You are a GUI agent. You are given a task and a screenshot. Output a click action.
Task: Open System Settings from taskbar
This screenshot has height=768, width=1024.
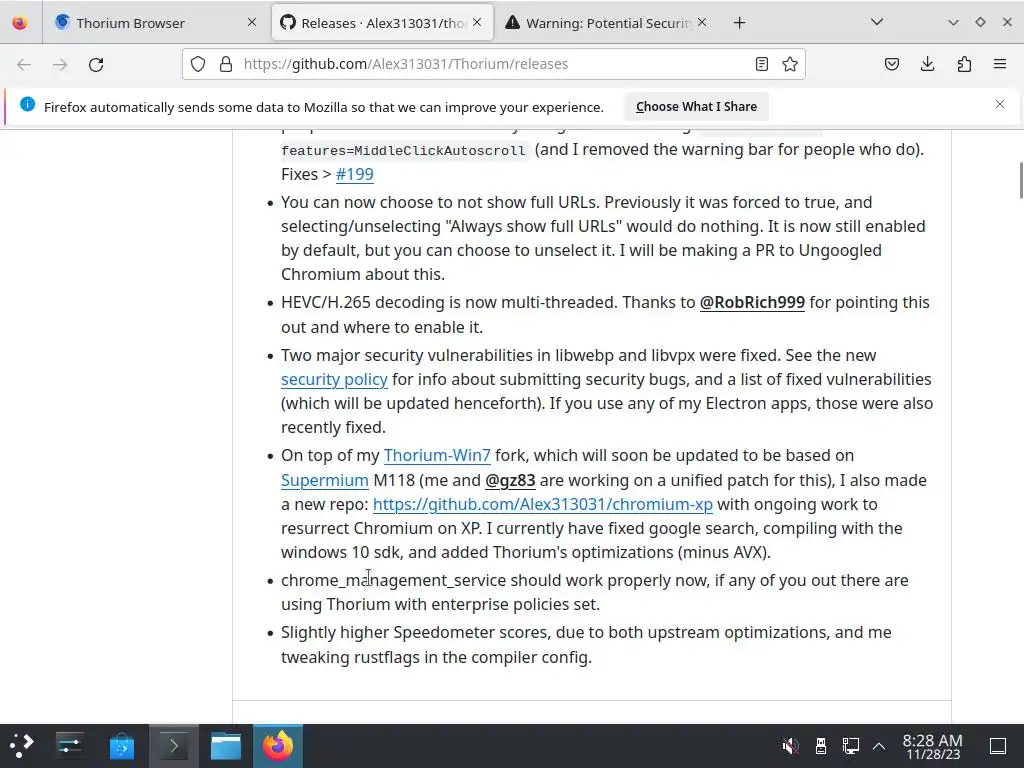tap(69, 746)
